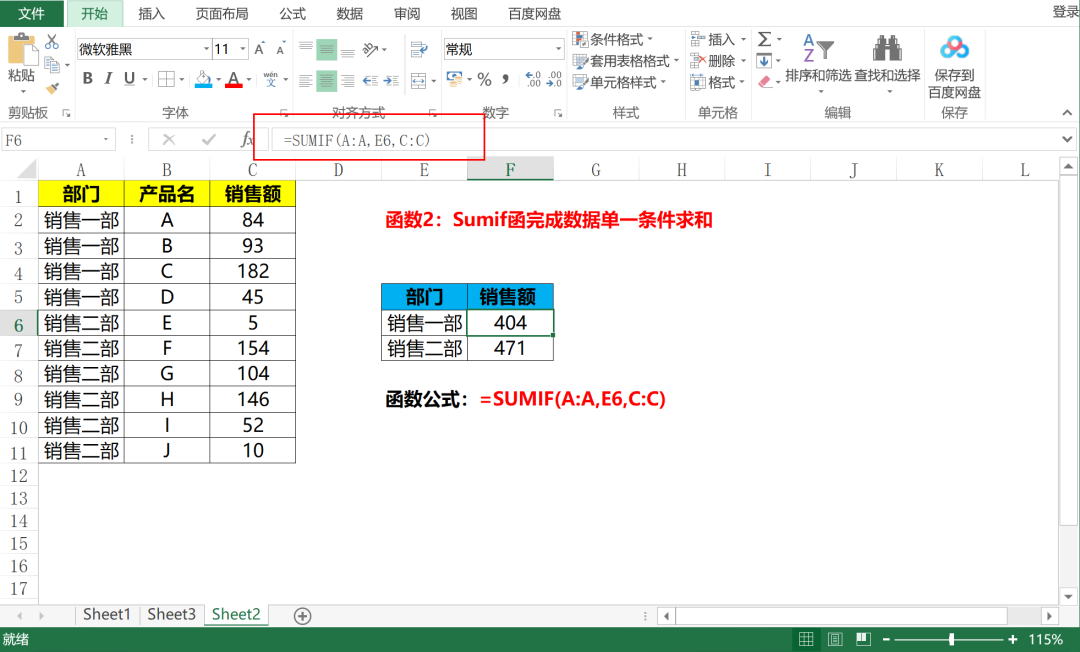Toggle Center horizontal alignment
This screenshot has width=1080, height=652.
326,81
